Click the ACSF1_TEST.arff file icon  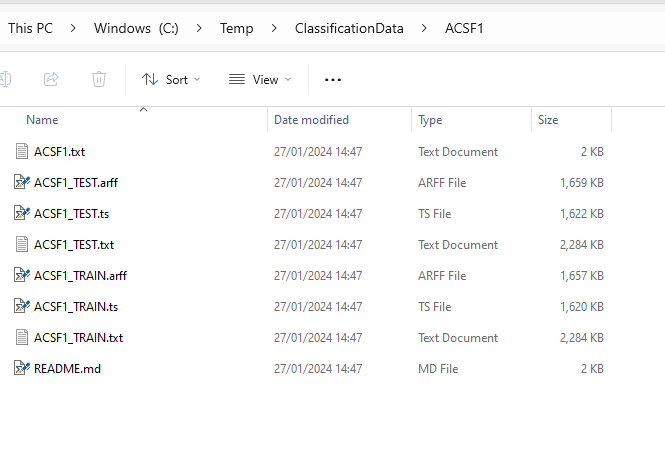pyautogui.click(x=22, y=183)
